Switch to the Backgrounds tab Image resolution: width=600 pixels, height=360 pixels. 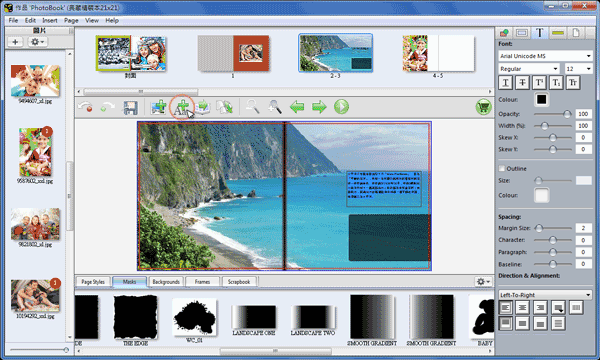coord(166,282)
